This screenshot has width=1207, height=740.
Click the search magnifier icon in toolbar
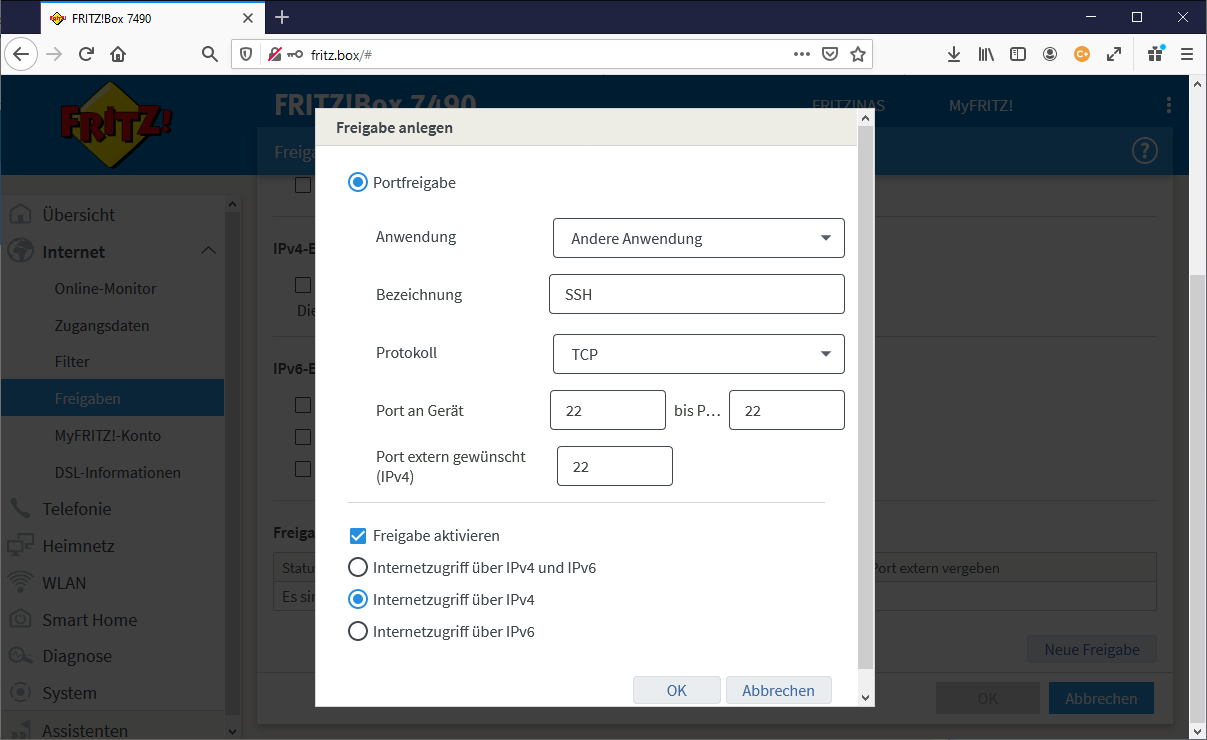(x=210, y=54)
